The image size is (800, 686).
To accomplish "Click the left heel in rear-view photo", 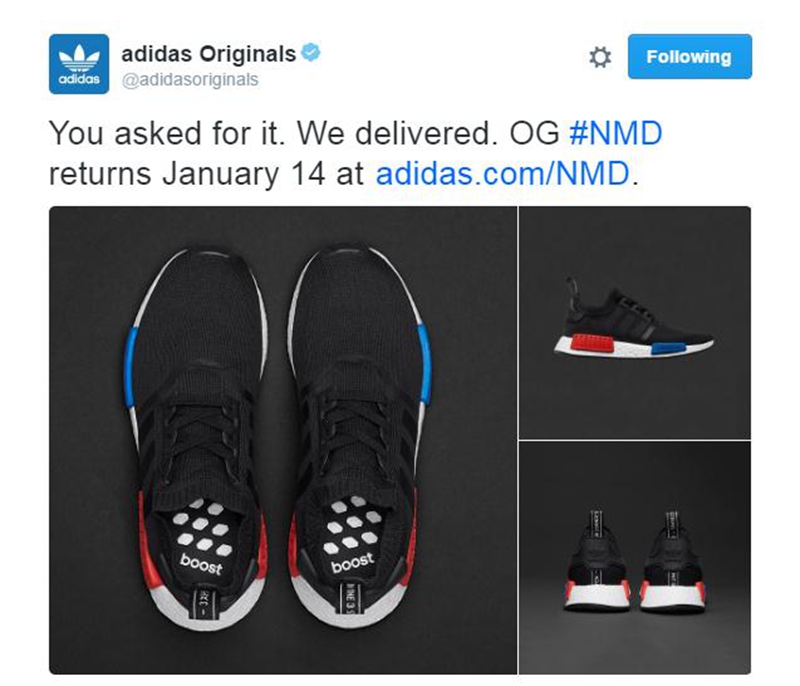I will 597,560.
